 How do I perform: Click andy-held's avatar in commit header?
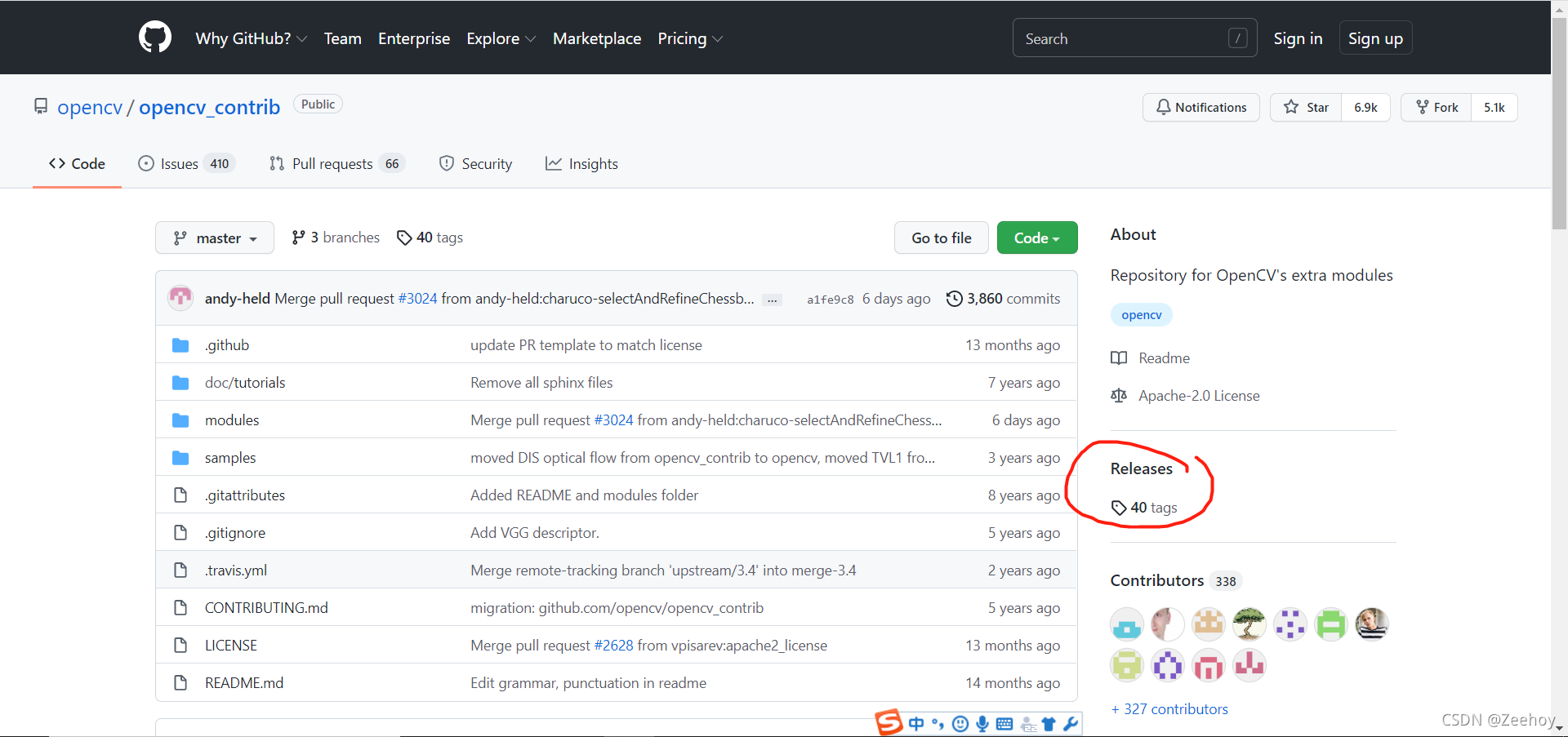coord(180,298)
